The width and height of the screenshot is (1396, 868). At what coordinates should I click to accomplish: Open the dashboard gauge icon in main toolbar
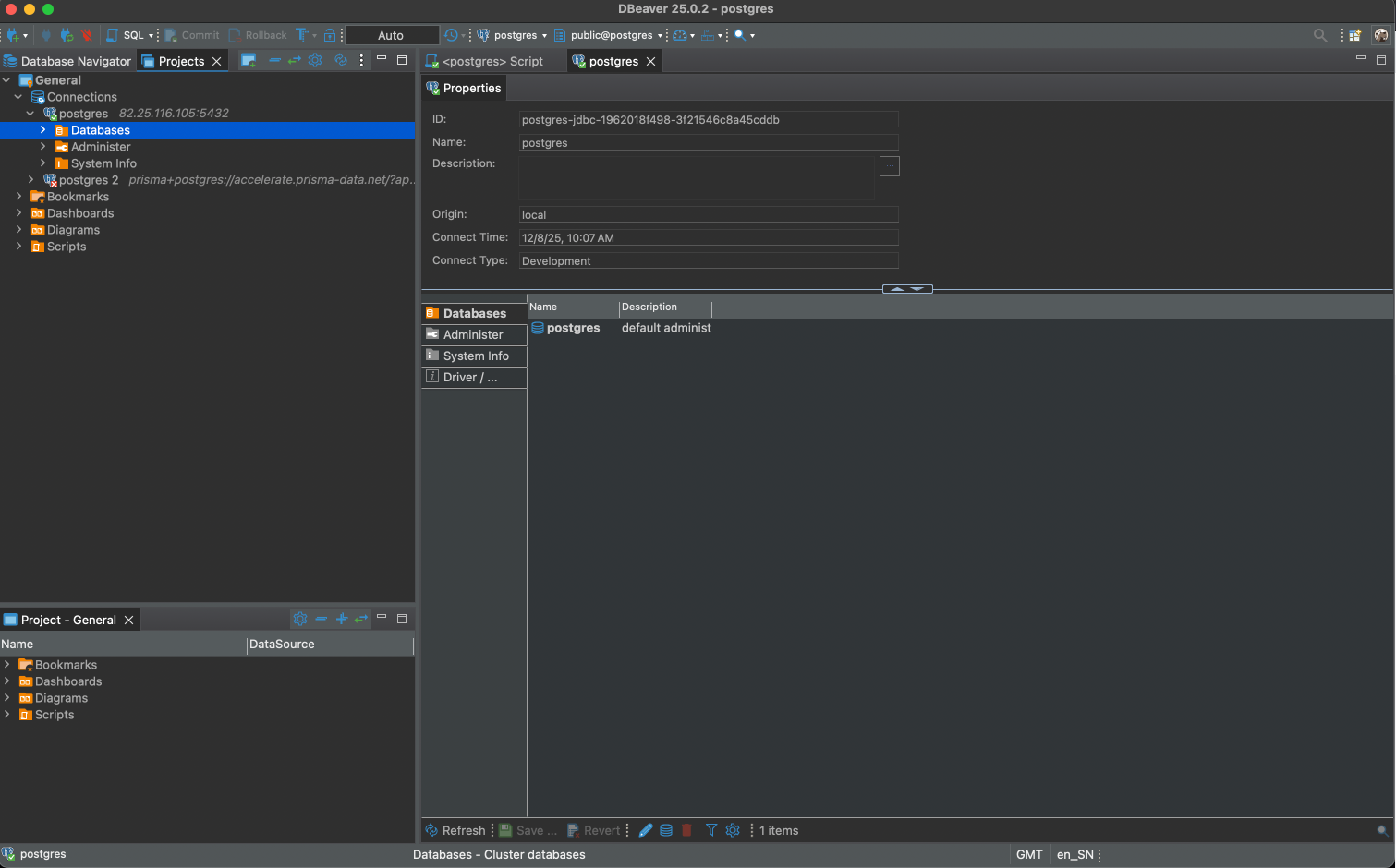pos(680,35)
